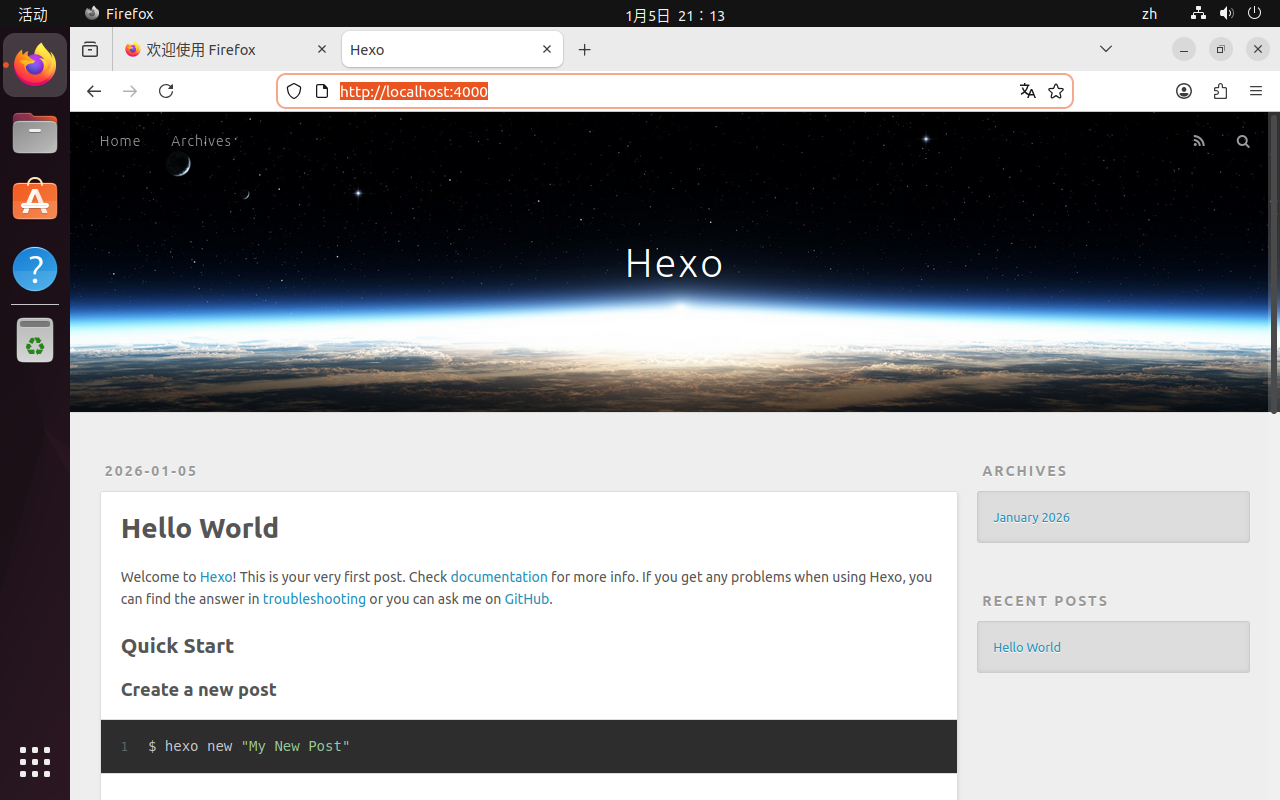The width and height of the screenshot is (1280, 800).
Task: Click the 2026-01-05 post date link
Action: pyautogui.click(x=151, y=471)
